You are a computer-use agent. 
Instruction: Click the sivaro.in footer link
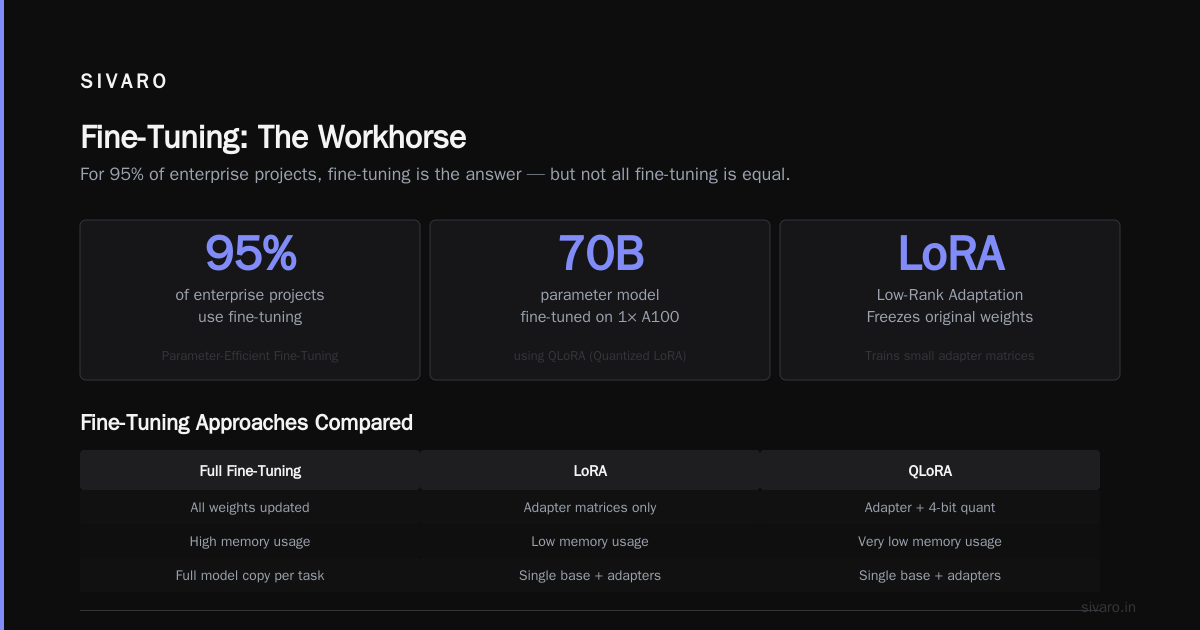[1108, 607]
